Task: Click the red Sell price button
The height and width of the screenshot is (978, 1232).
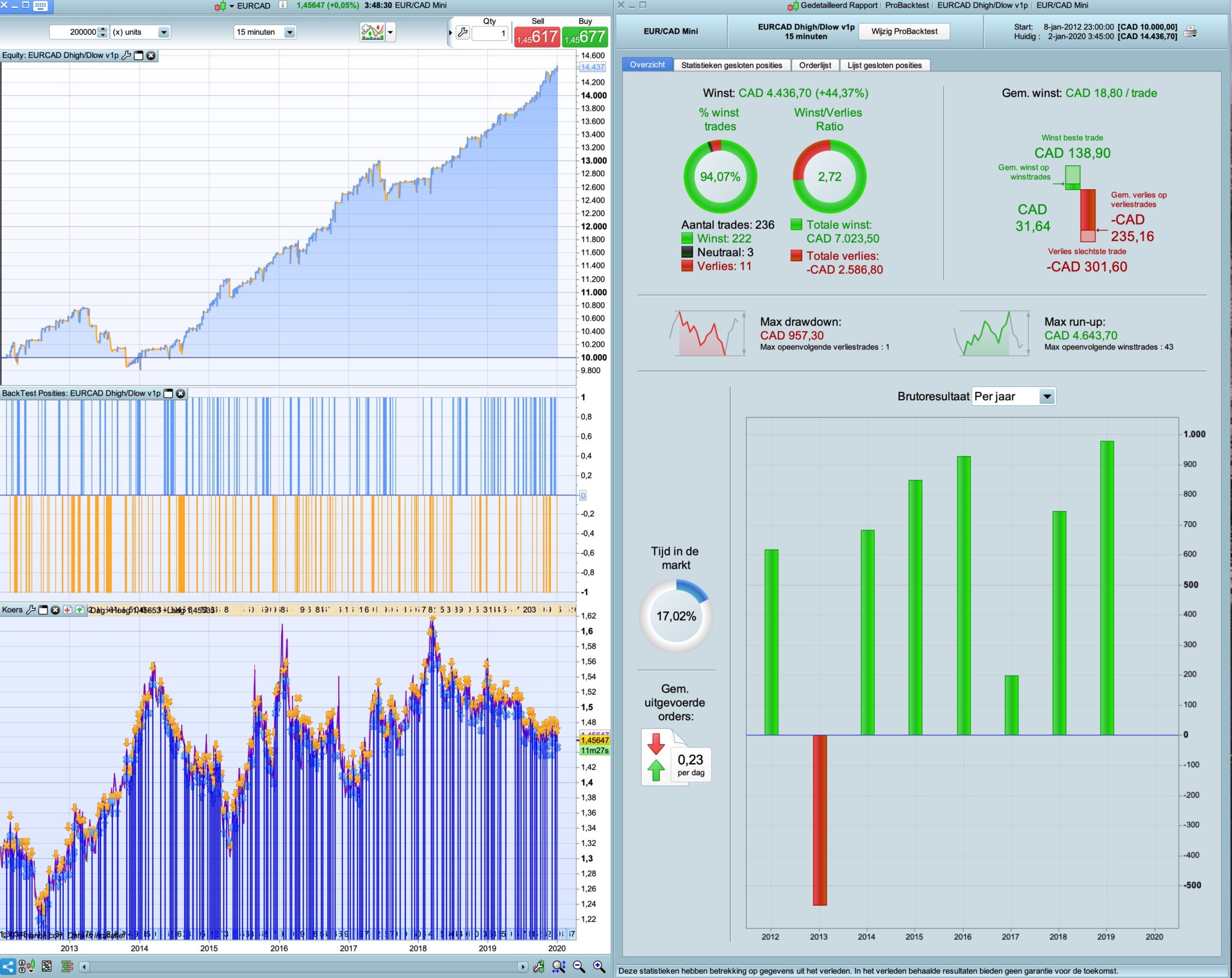Action: tap(537, 37)
